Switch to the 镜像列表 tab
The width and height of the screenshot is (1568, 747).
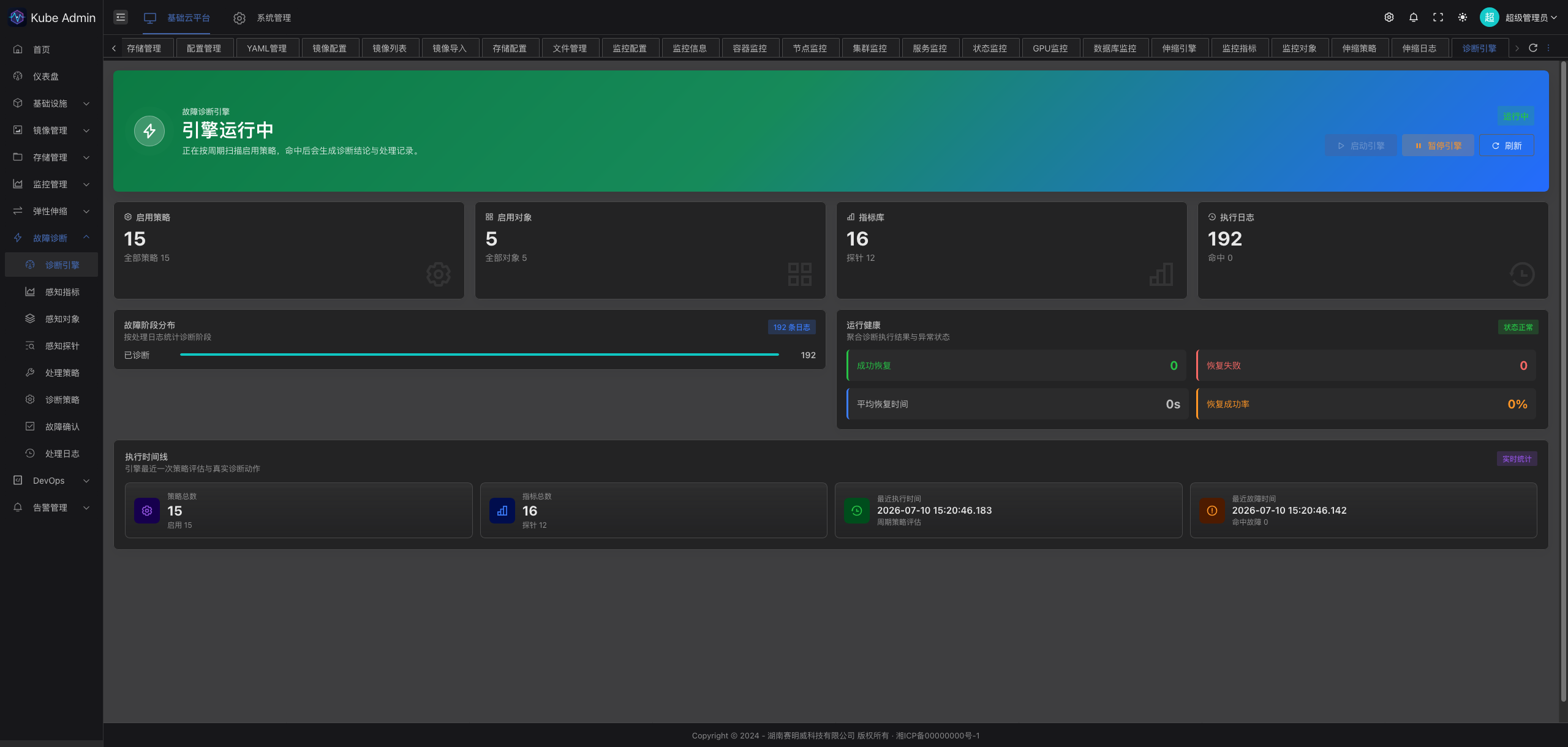click(x=390, y=48)
